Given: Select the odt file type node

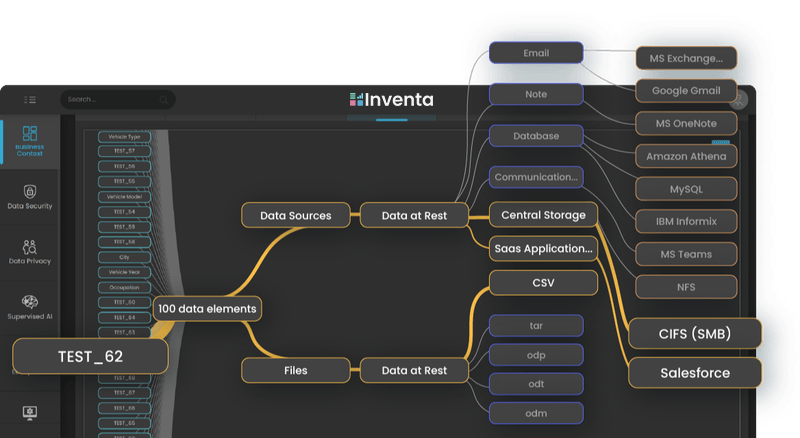Looking at the screenshot, I should tap(536, 384).
